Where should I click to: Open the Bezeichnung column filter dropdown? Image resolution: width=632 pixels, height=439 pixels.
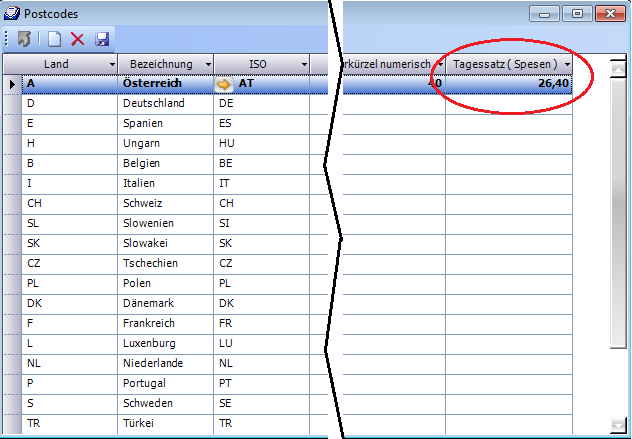(x=206, y=65)
